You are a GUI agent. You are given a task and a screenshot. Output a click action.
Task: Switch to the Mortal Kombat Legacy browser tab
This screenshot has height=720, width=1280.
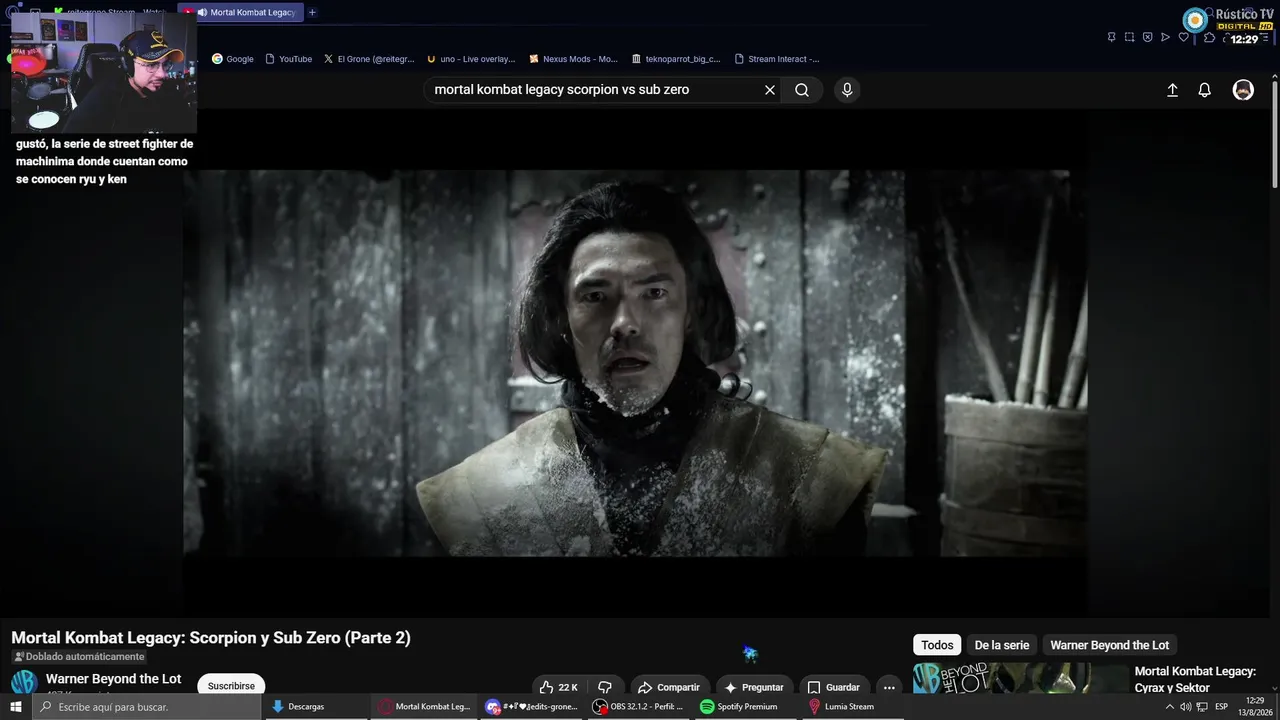click(240, 12)
